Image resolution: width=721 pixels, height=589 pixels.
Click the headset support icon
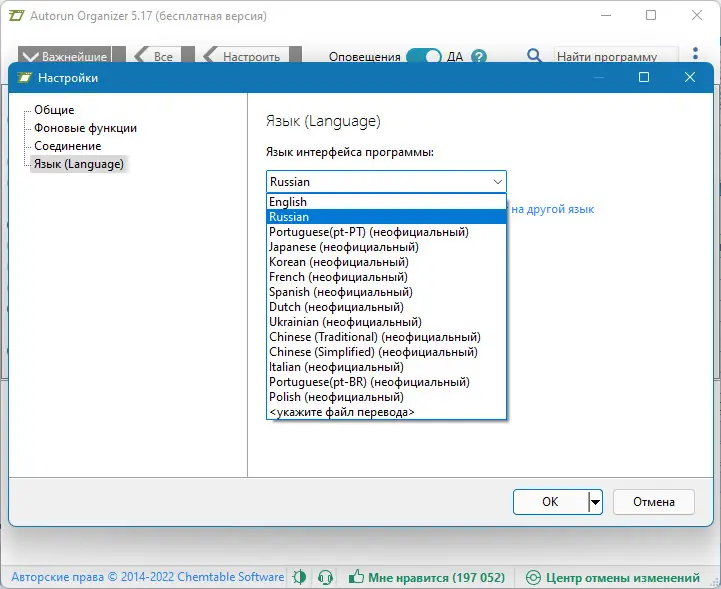pos(326,577)
